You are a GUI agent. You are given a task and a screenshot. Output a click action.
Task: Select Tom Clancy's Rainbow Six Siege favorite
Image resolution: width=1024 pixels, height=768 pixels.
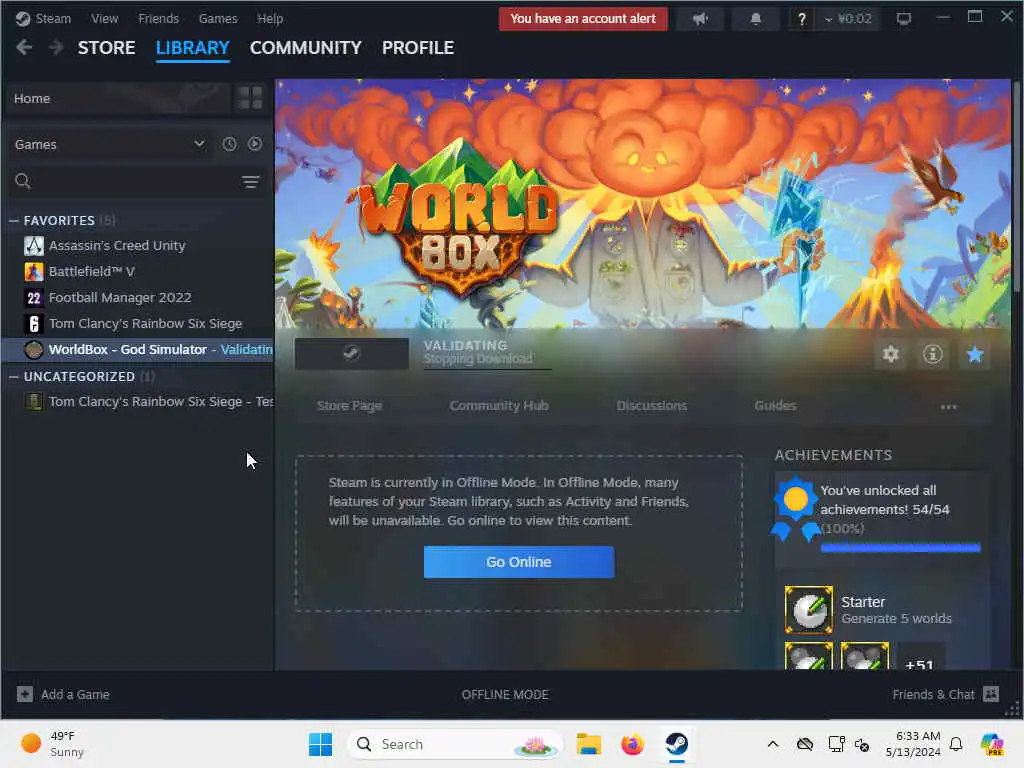(138, 323)
